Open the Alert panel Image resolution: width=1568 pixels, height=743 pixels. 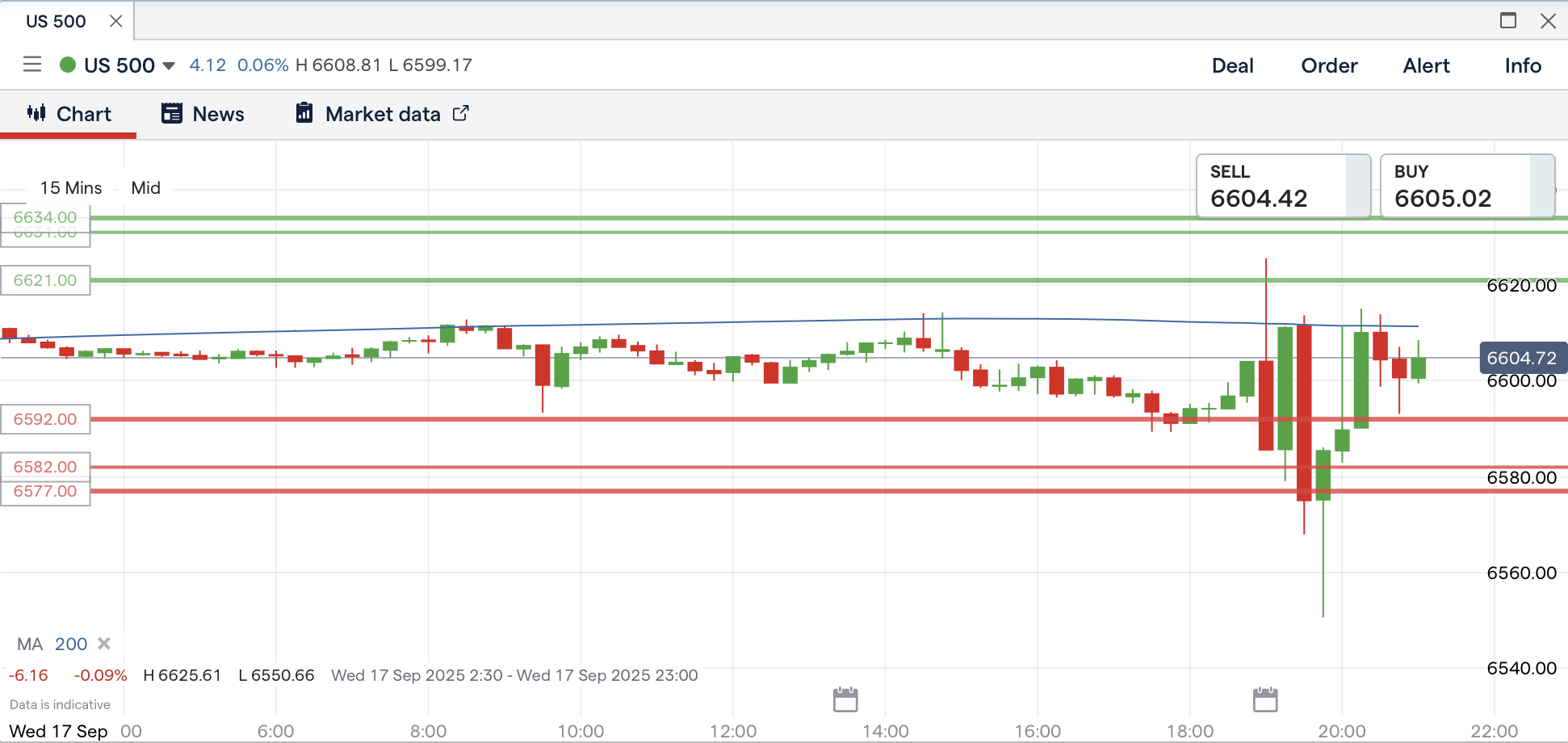[1426, 65]
